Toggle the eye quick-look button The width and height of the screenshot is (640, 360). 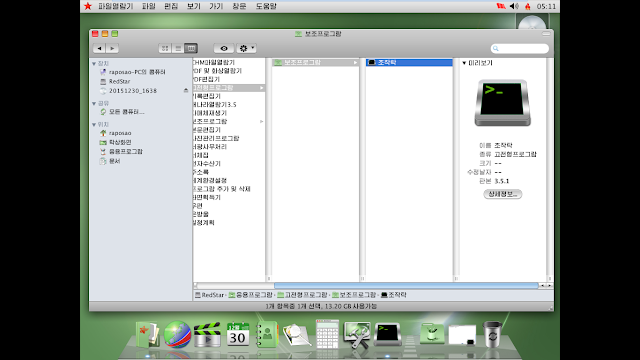(x=224, y=48)
